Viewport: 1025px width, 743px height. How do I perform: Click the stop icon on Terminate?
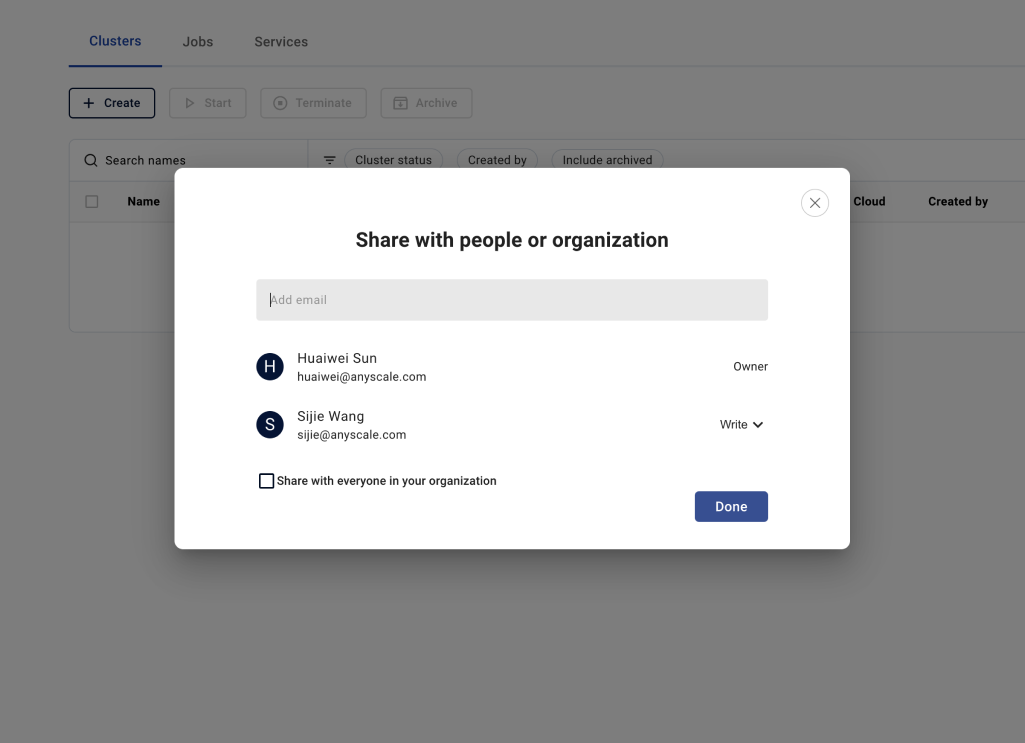coord(280,103)
